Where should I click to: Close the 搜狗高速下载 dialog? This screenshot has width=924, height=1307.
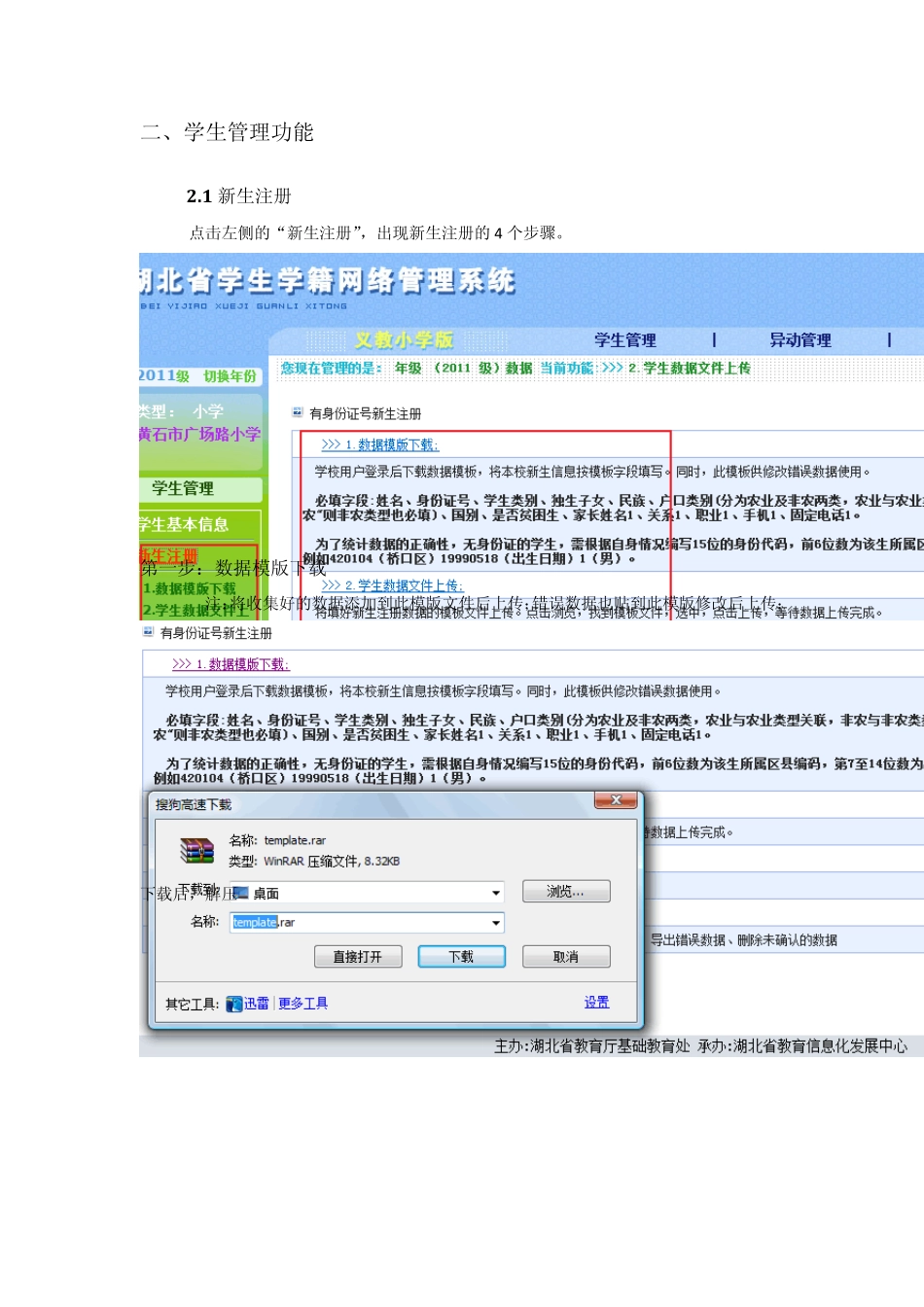(616, 800)
